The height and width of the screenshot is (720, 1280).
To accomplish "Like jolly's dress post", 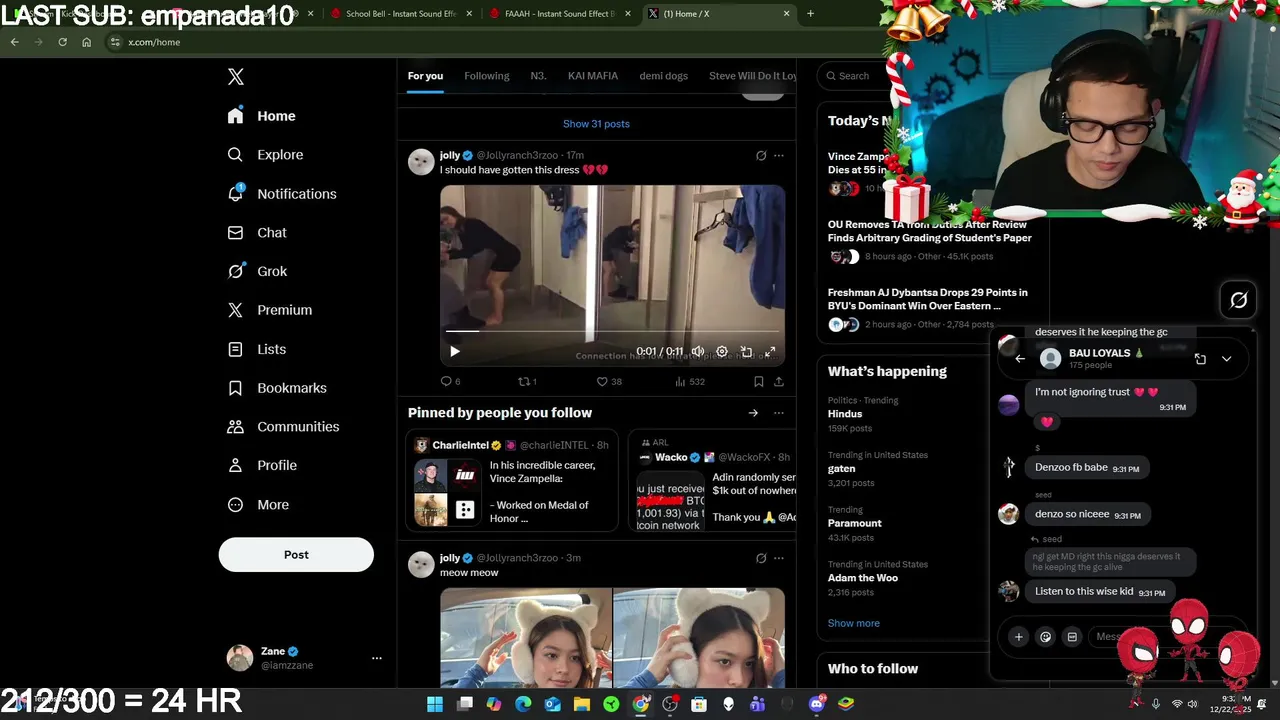I will click(609, 381).
